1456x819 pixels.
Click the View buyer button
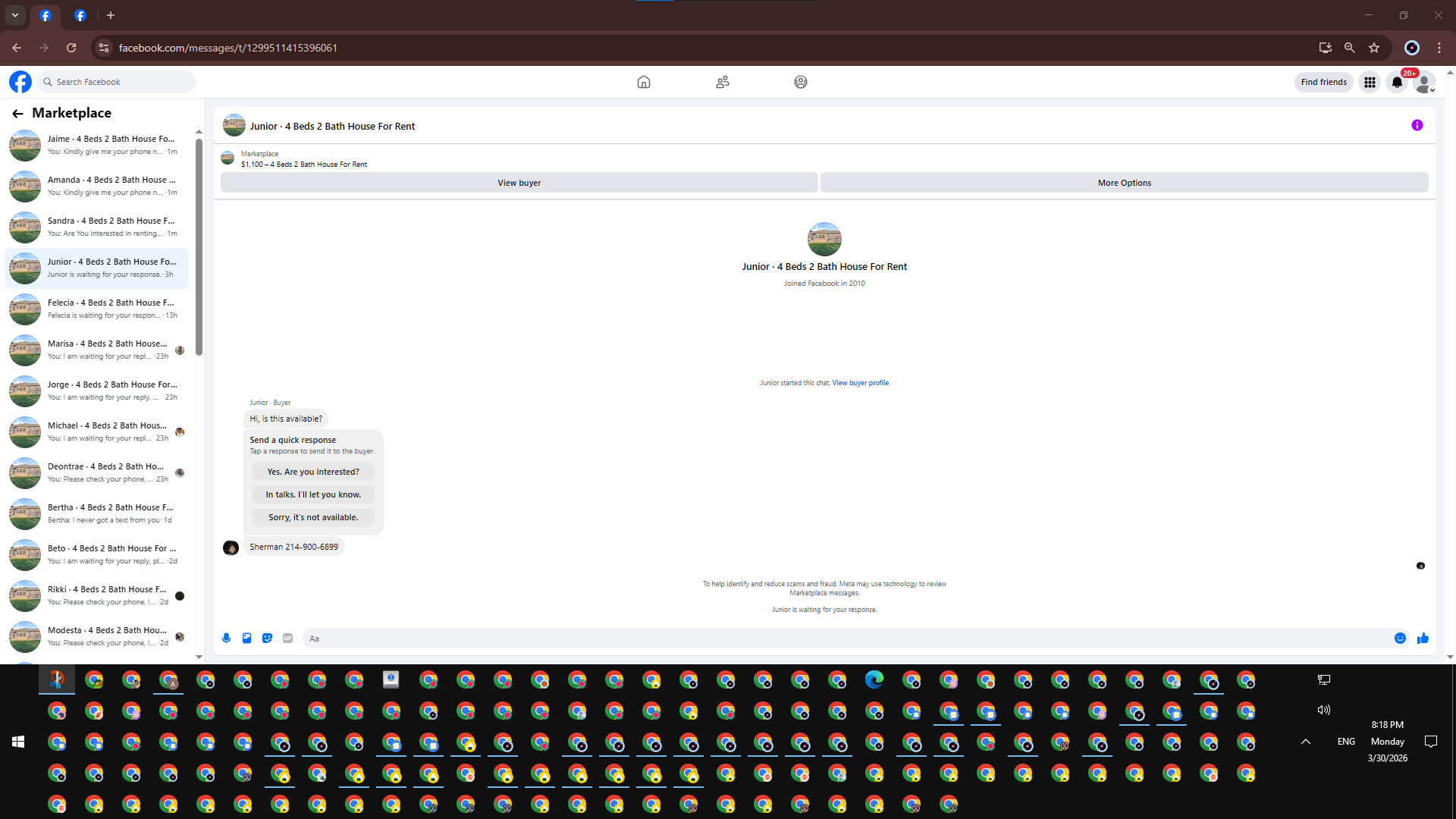[519, 183]
